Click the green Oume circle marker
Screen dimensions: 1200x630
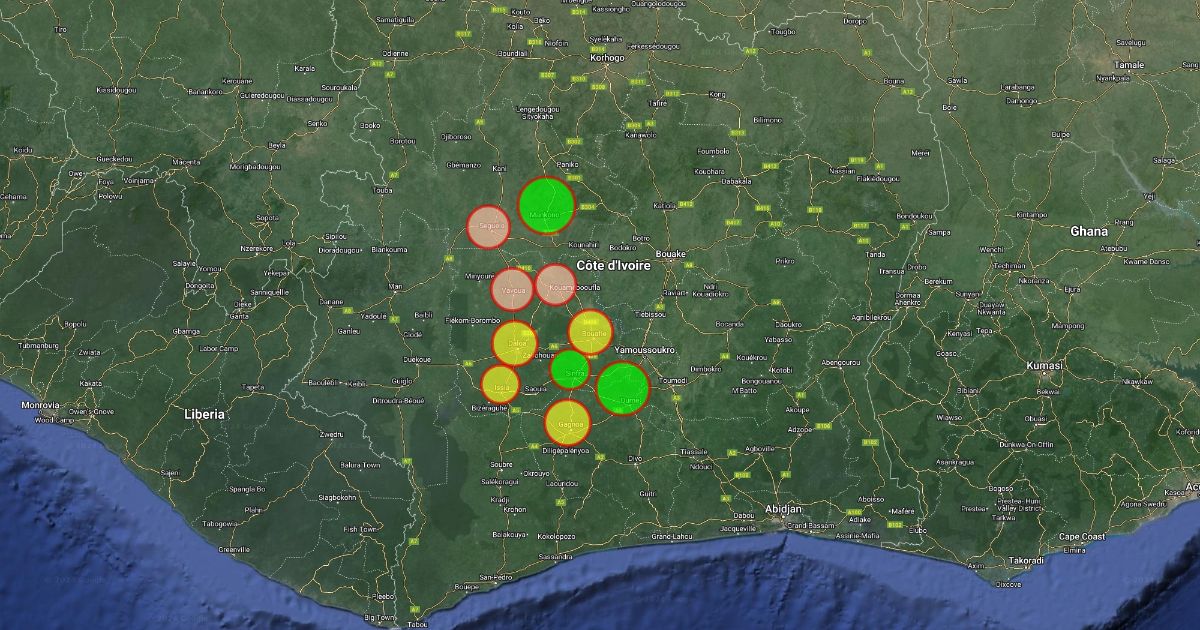tap(623, 388)
